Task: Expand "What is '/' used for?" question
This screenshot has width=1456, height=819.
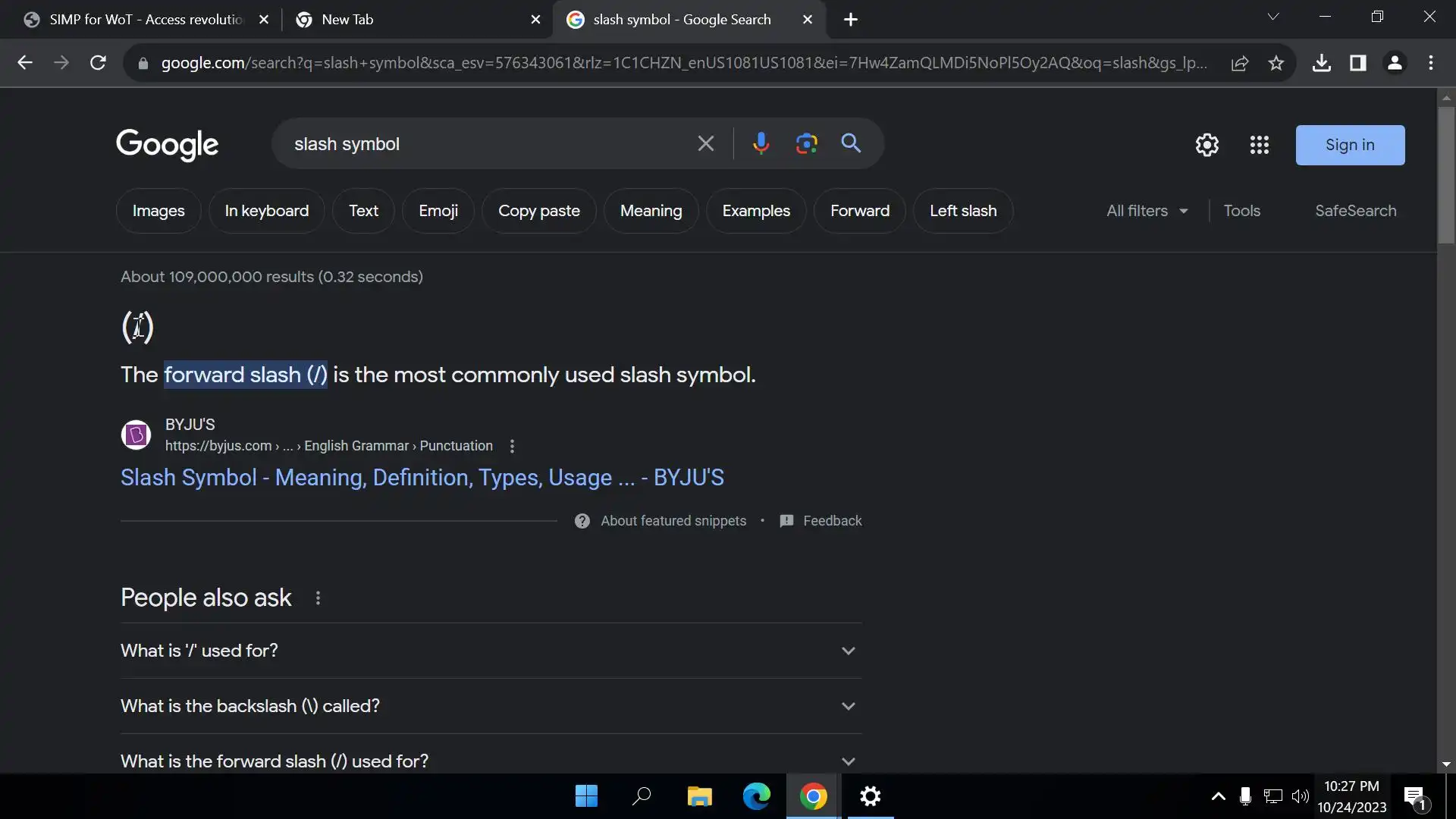Action: 491,651
